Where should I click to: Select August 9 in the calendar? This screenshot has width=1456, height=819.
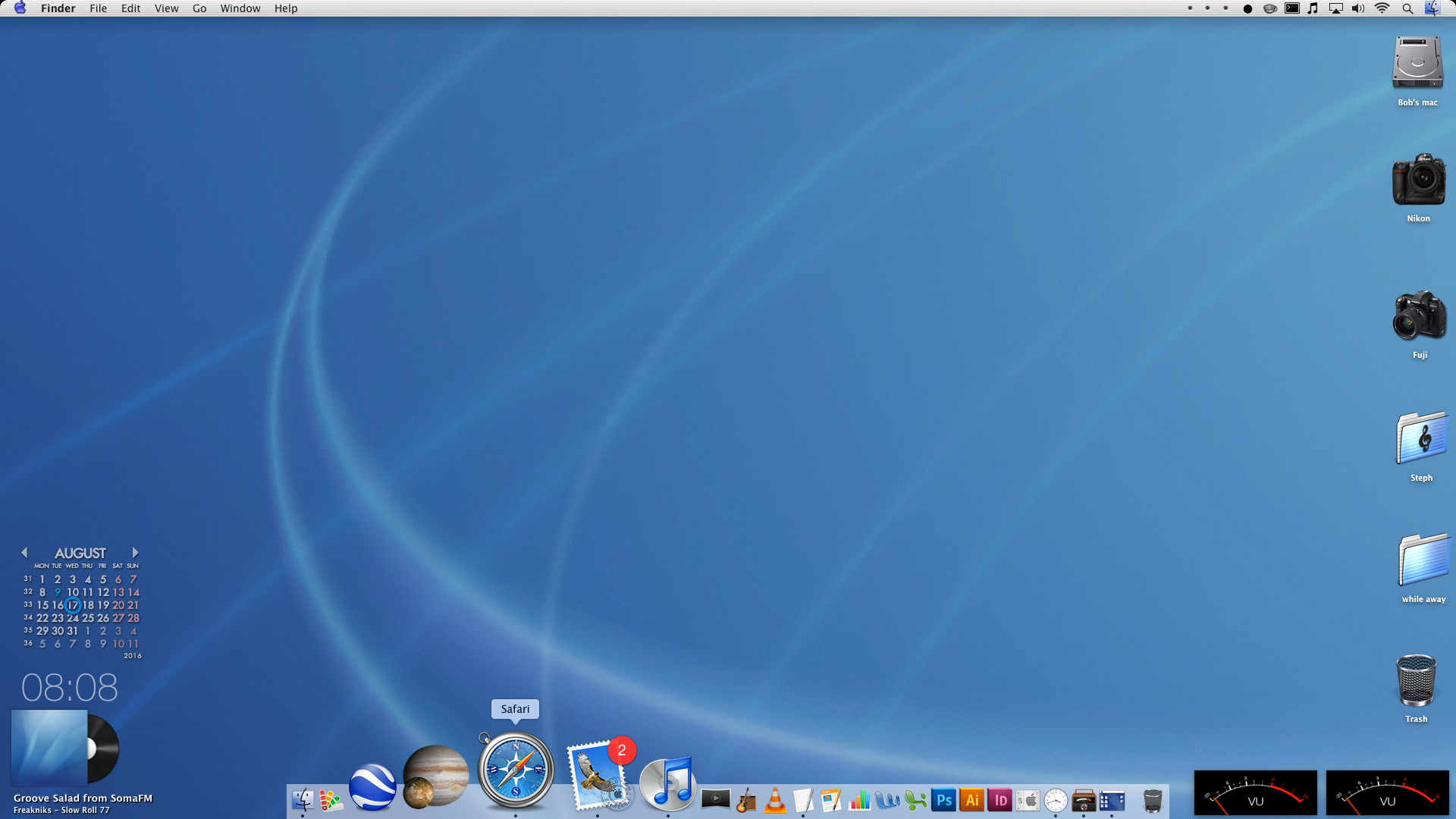pos(58,592)
